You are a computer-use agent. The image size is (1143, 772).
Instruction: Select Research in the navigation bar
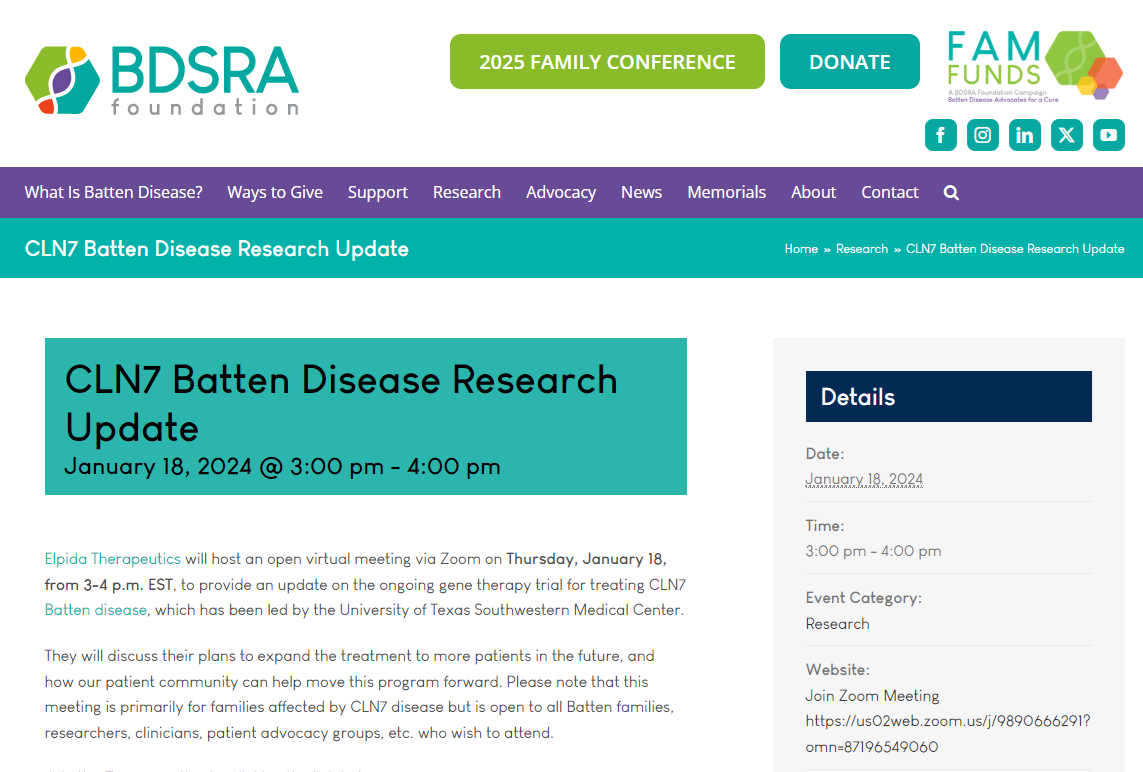point(467,193)
